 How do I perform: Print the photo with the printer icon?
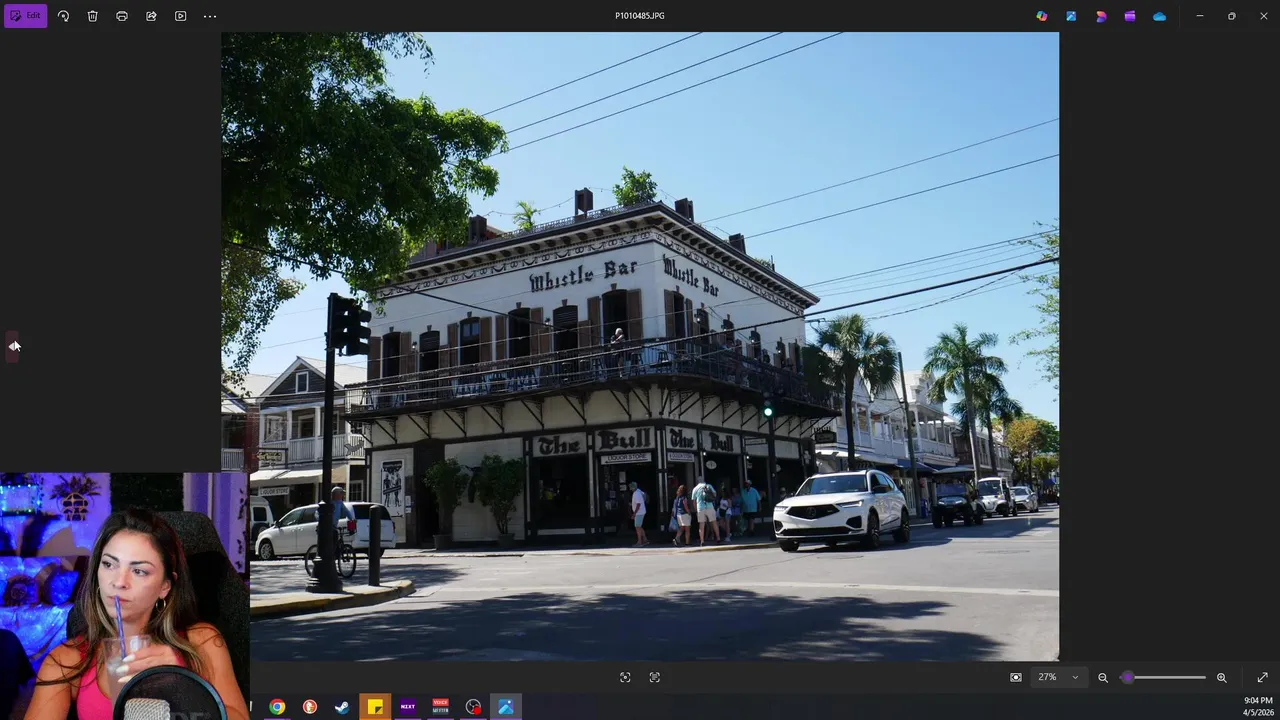coord(122,16)
